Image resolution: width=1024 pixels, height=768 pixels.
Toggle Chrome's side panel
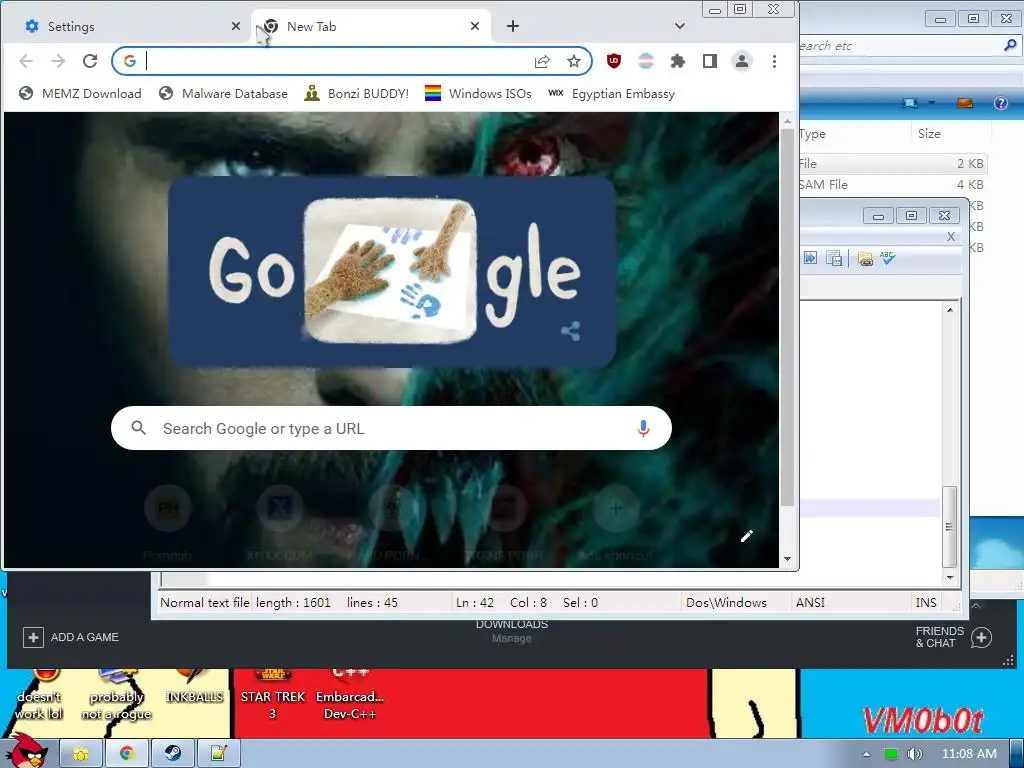pyautogui.click(x=710, y=61)
